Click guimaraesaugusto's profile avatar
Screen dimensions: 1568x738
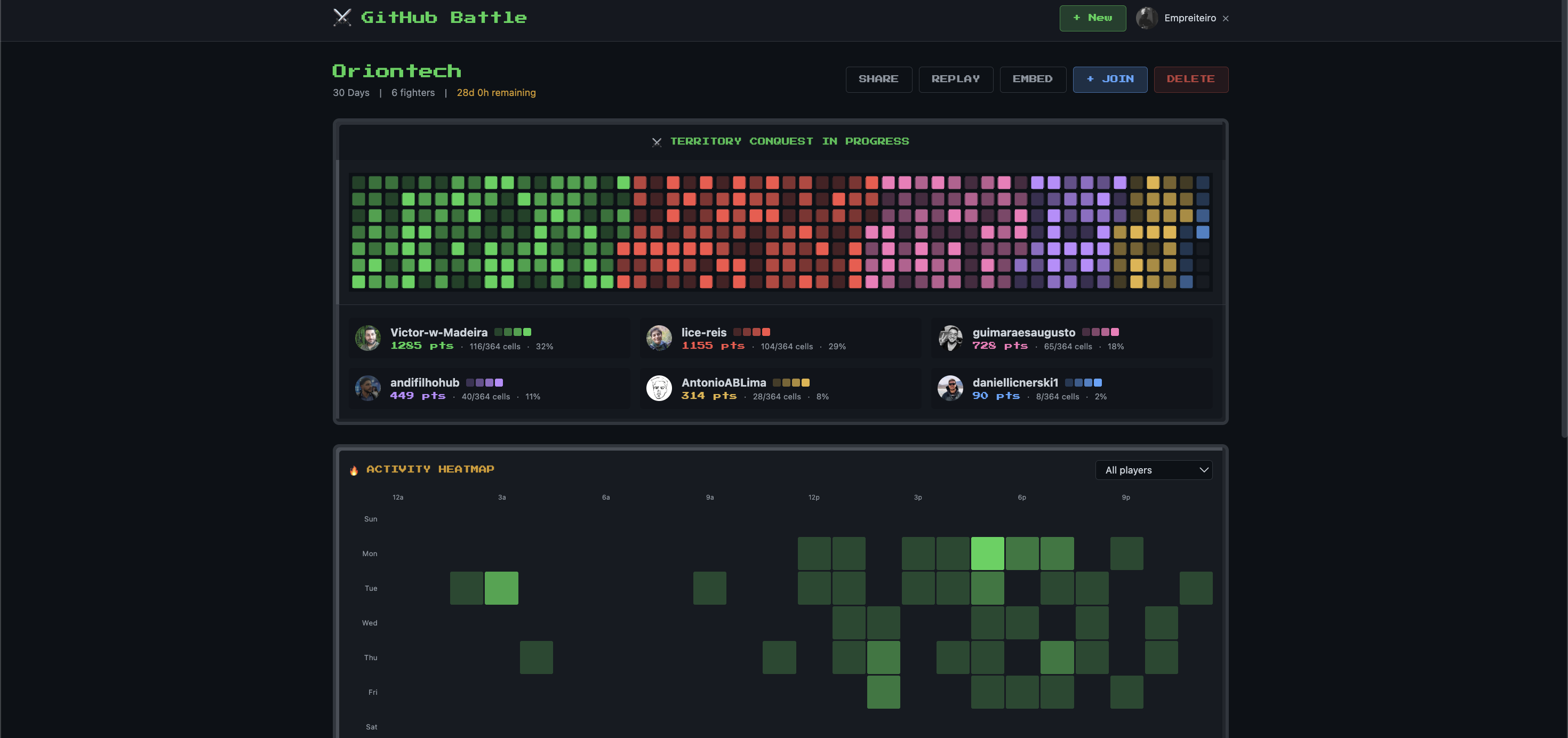[x=951, y=338]
